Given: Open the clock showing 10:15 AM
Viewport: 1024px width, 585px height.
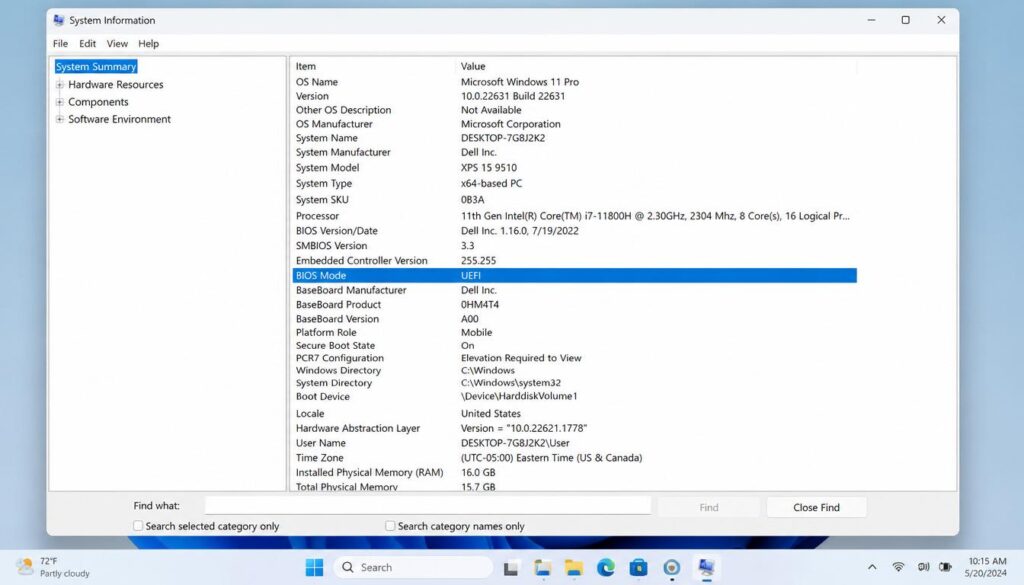Looking at the screenshot, I should tap(987, 567).
